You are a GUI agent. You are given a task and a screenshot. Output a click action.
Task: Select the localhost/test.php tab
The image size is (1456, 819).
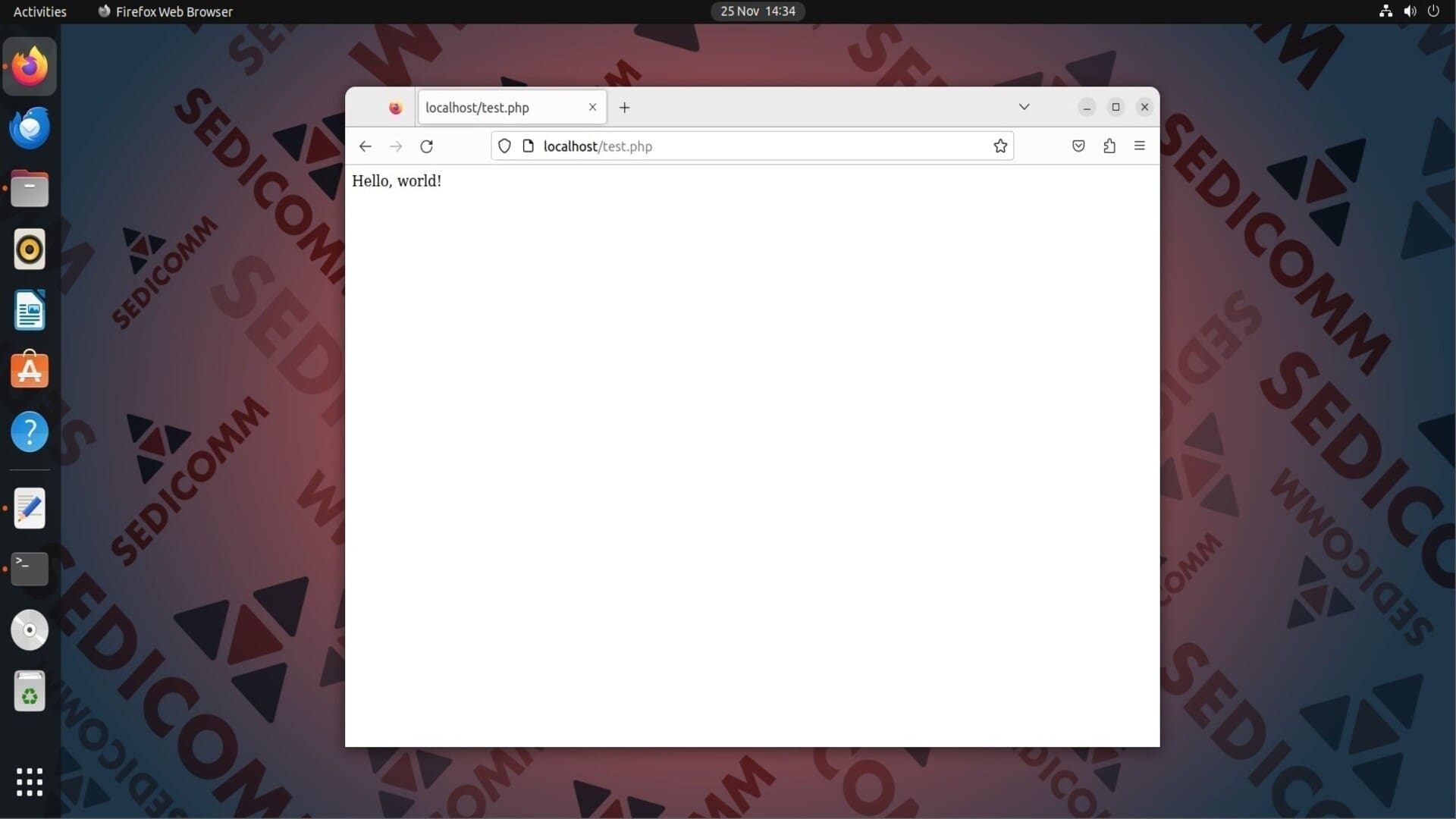coord(512,108)
